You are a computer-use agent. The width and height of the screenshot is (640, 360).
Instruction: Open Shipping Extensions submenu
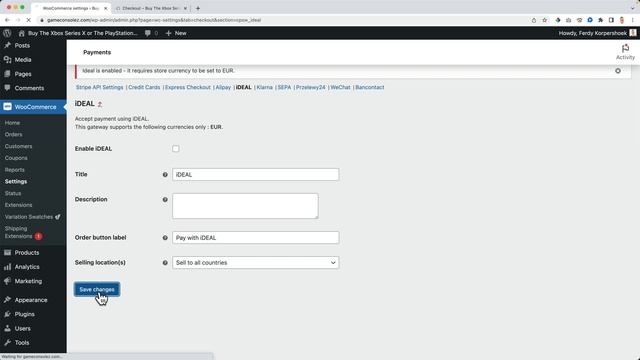coord(23,232)
